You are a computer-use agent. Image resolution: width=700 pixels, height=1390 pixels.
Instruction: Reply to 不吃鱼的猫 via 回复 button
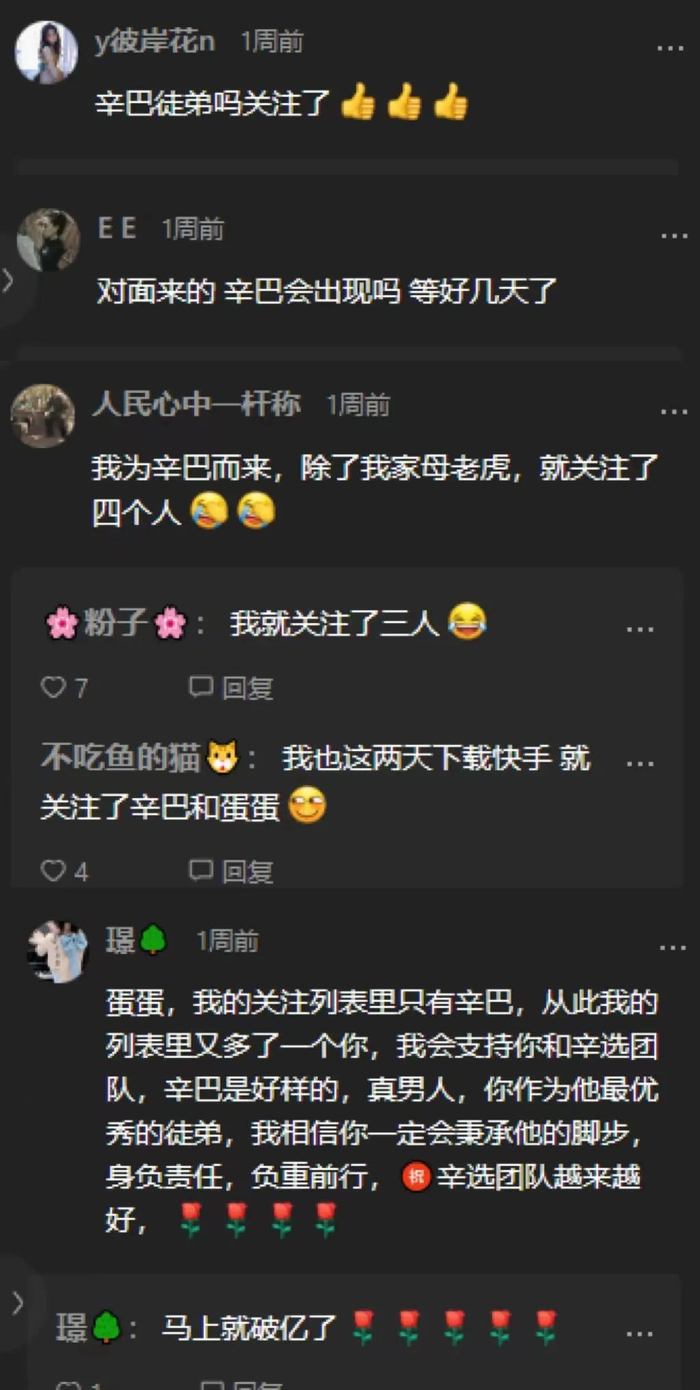pos(231,872)
